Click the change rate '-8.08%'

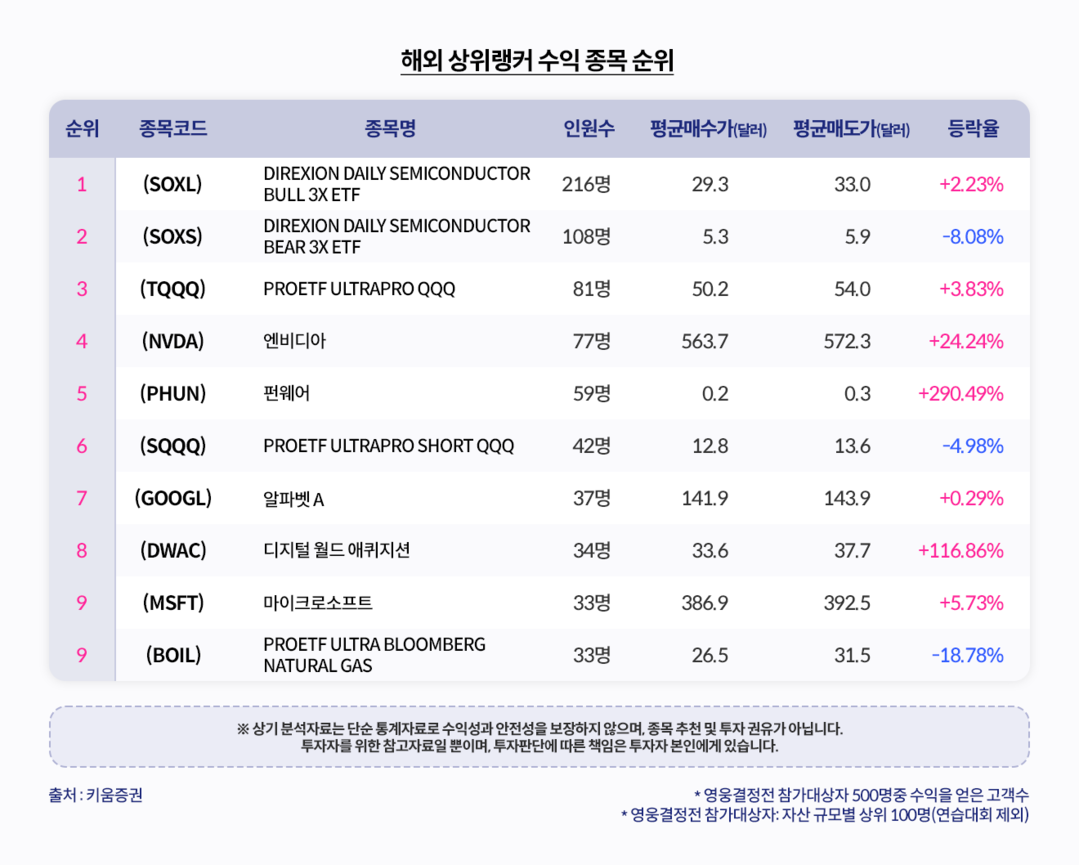point(972,237)
